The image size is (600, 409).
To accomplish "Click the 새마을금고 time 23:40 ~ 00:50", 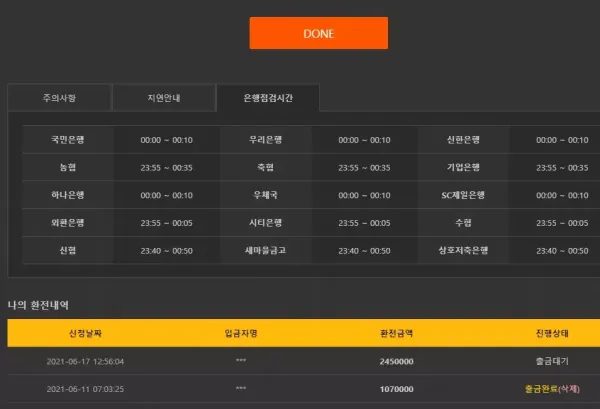I will [364, 251].
